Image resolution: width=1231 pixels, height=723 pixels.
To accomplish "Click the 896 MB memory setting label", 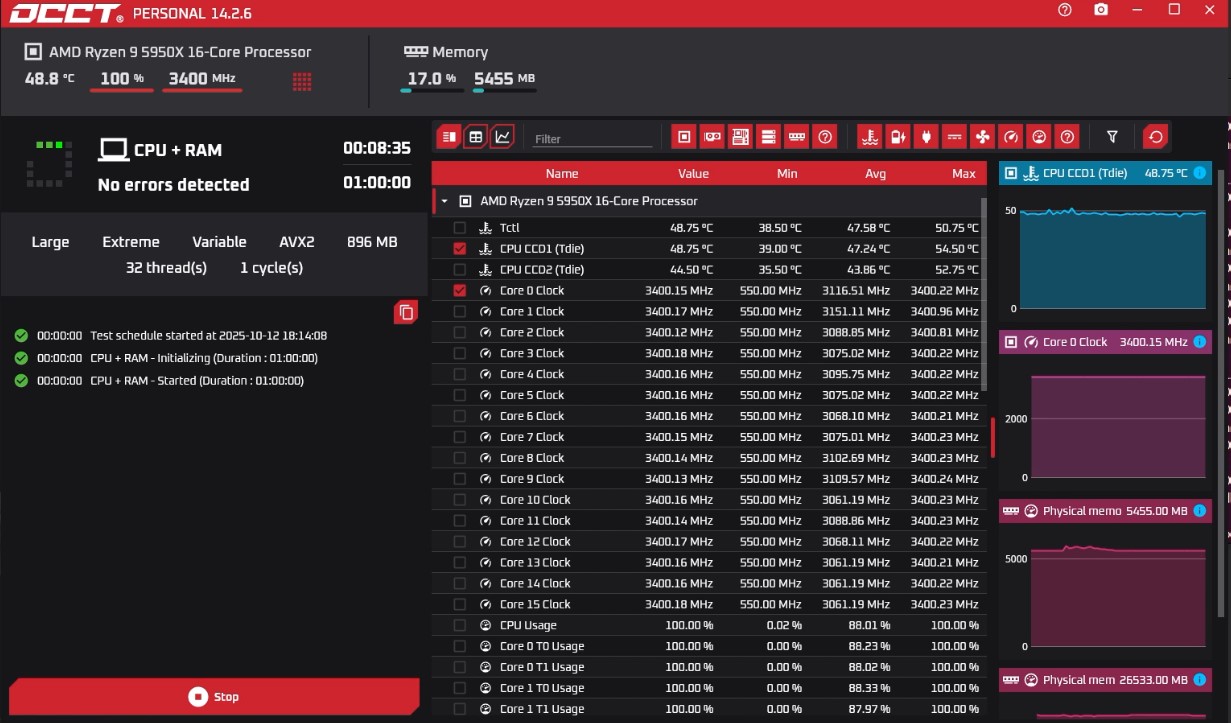I will 372,242.
